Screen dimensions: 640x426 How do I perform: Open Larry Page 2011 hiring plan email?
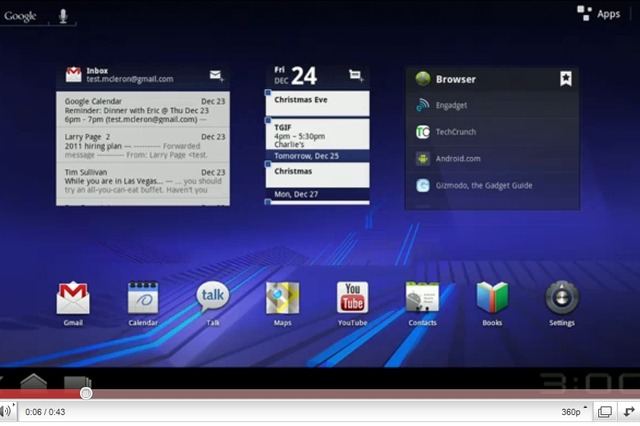(x=143, y=145)
